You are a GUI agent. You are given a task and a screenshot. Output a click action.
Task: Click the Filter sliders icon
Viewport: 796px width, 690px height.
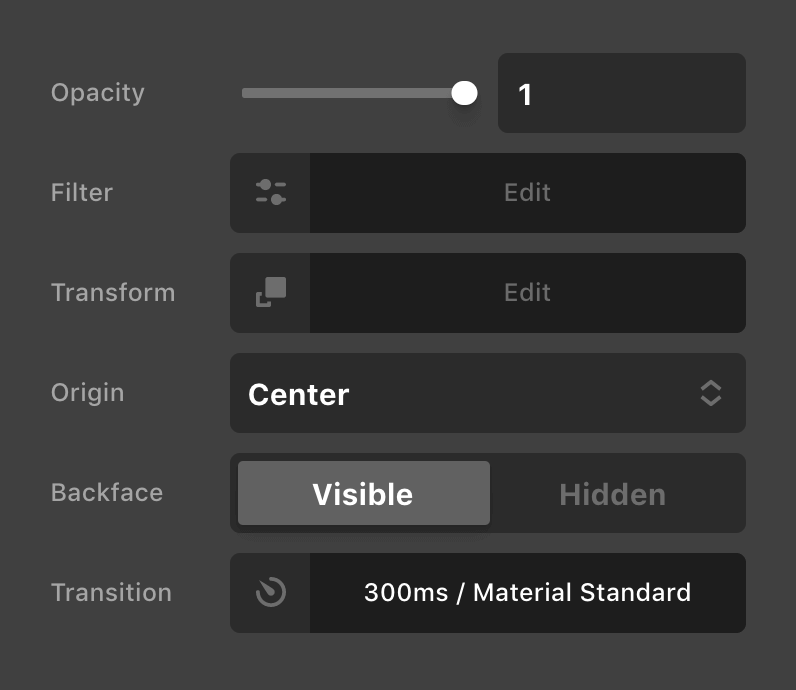(x=270, y=193)
